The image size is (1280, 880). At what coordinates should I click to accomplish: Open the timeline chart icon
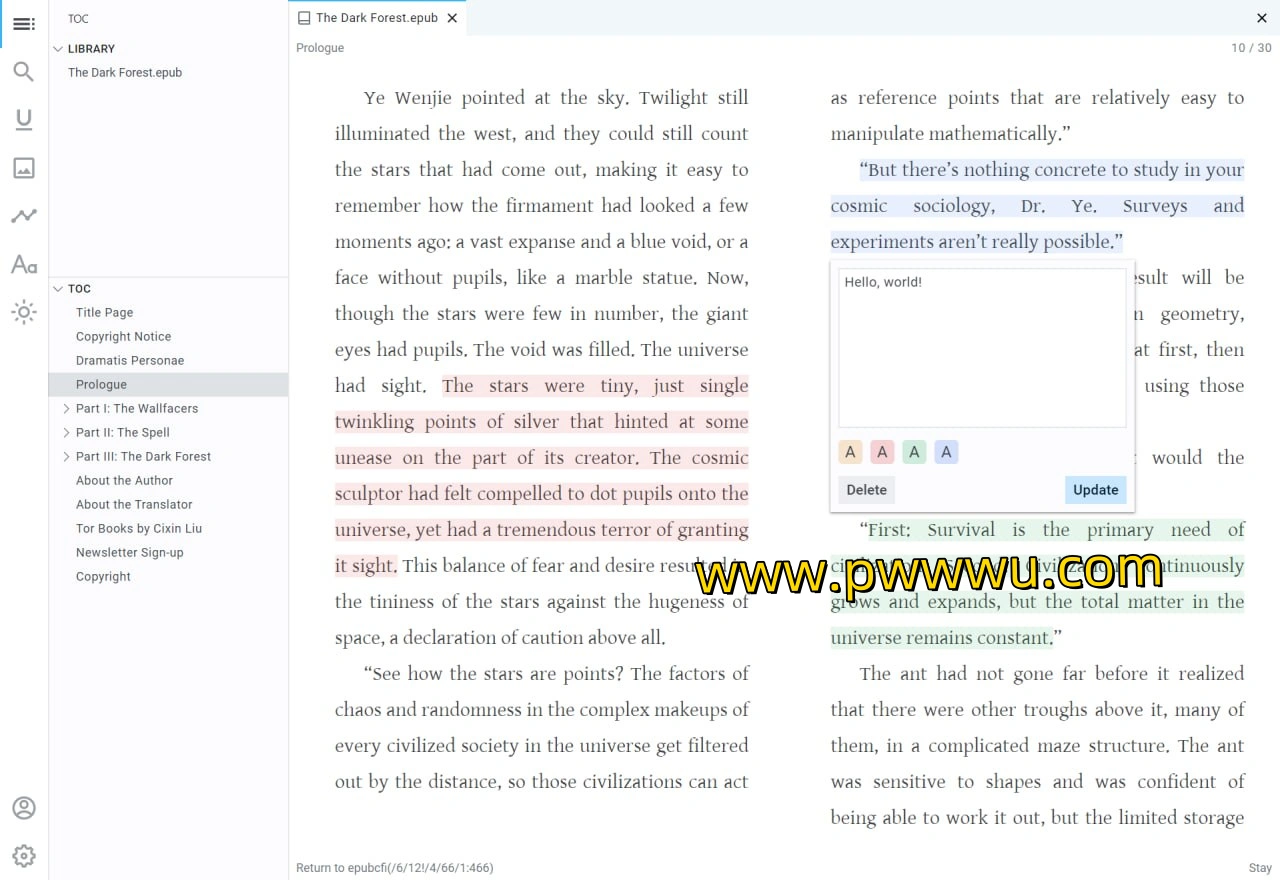tap(24, 216)
